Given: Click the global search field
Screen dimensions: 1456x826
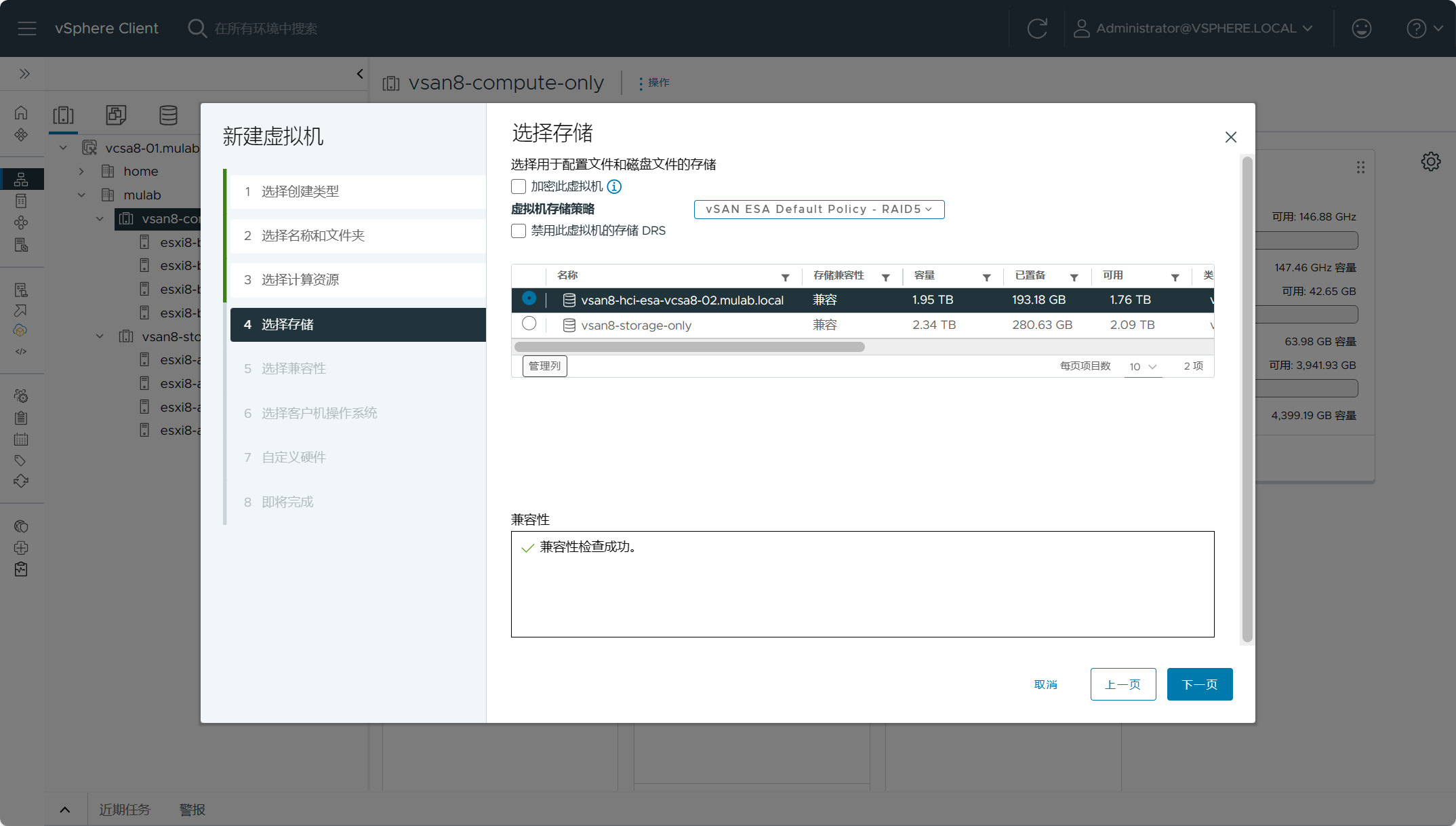Looking at the screenshot, I should click(266, 28).
